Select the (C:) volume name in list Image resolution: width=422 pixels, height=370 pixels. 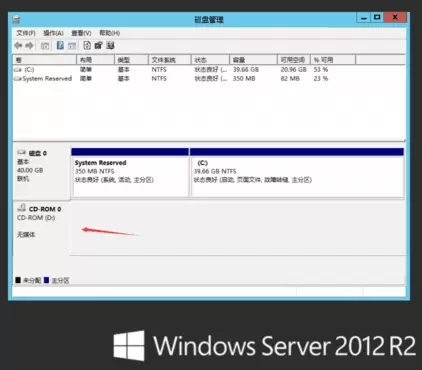click(29, 70)
